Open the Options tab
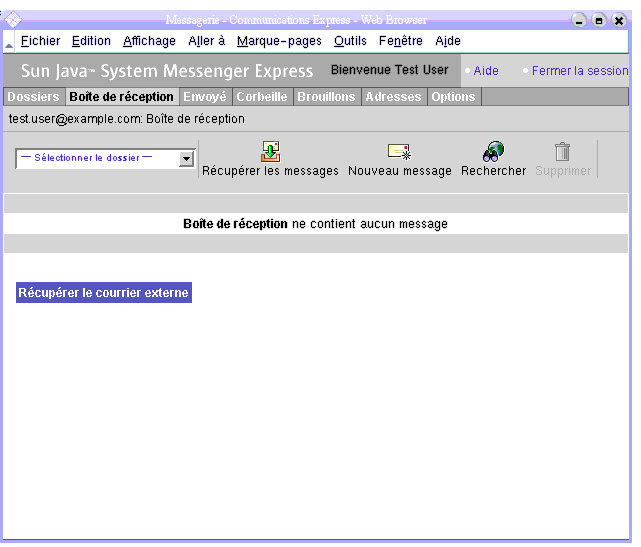 click(454, 97)
